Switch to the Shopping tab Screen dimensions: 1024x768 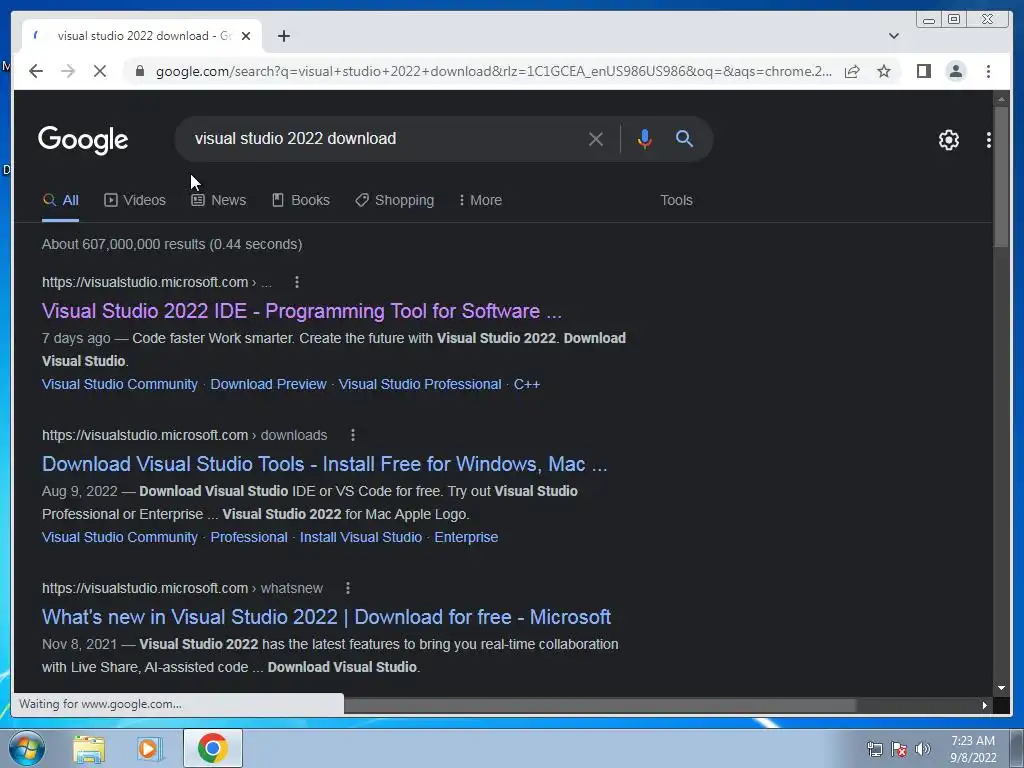click(x=394, y=200)
